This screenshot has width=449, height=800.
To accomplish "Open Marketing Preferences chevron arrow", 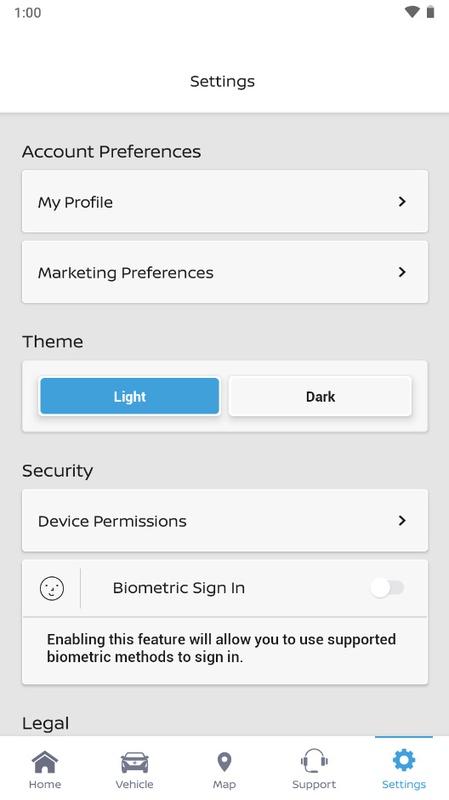I will click(x=402, y=272).
